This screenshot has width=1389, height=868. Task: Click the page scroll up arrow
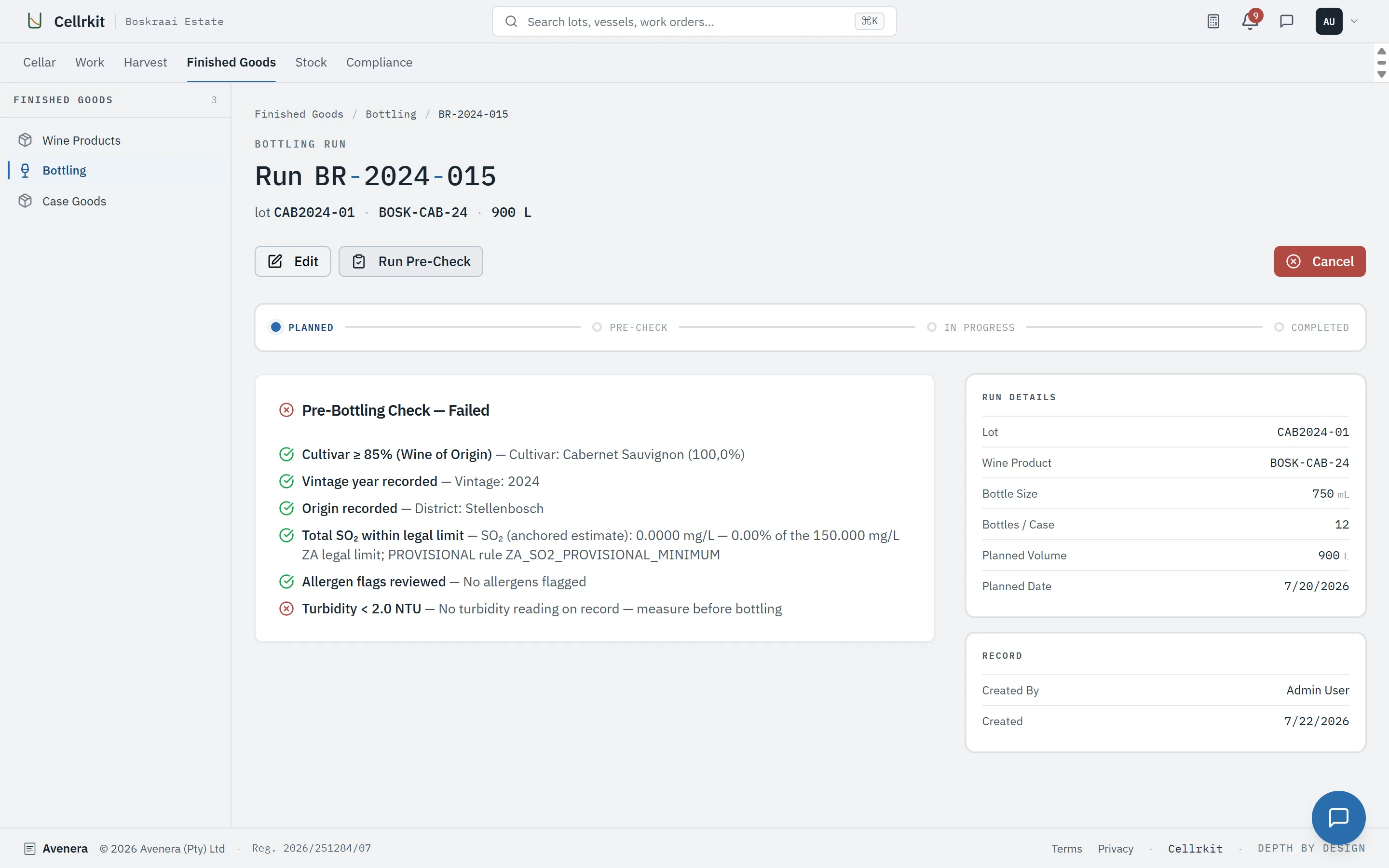pyautogui.click(x=1382, y=52)
